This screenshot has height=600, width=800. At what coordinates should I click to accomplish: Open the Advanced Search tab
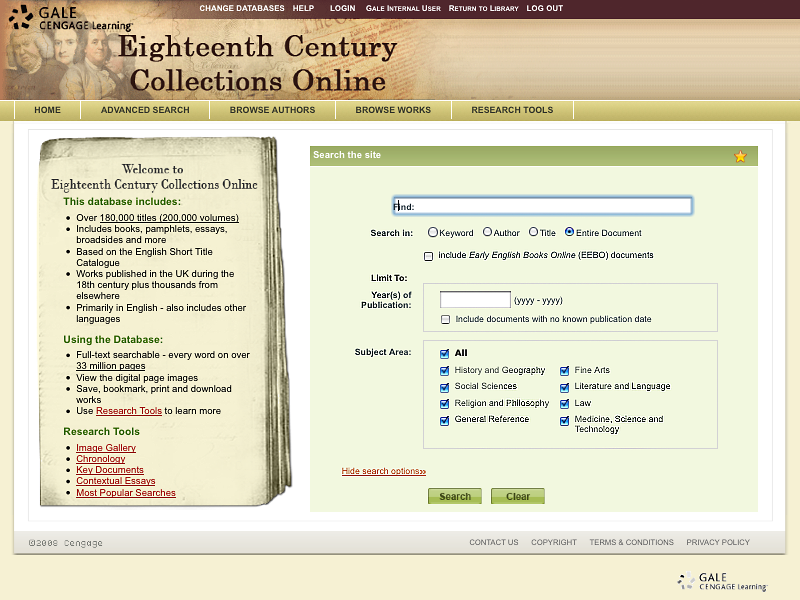pyautogui.click(x=145, y=110)
